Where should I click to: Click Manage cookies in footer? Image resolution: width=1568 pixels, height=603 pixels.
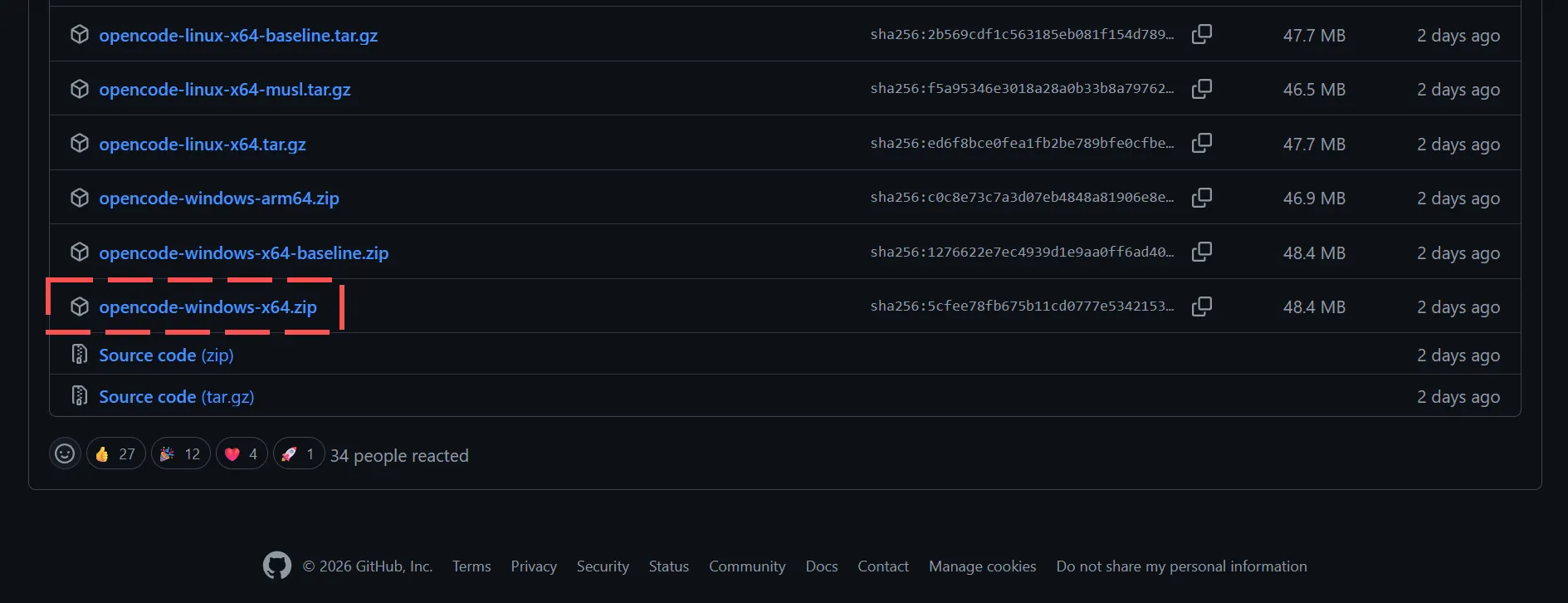point(983,566)
